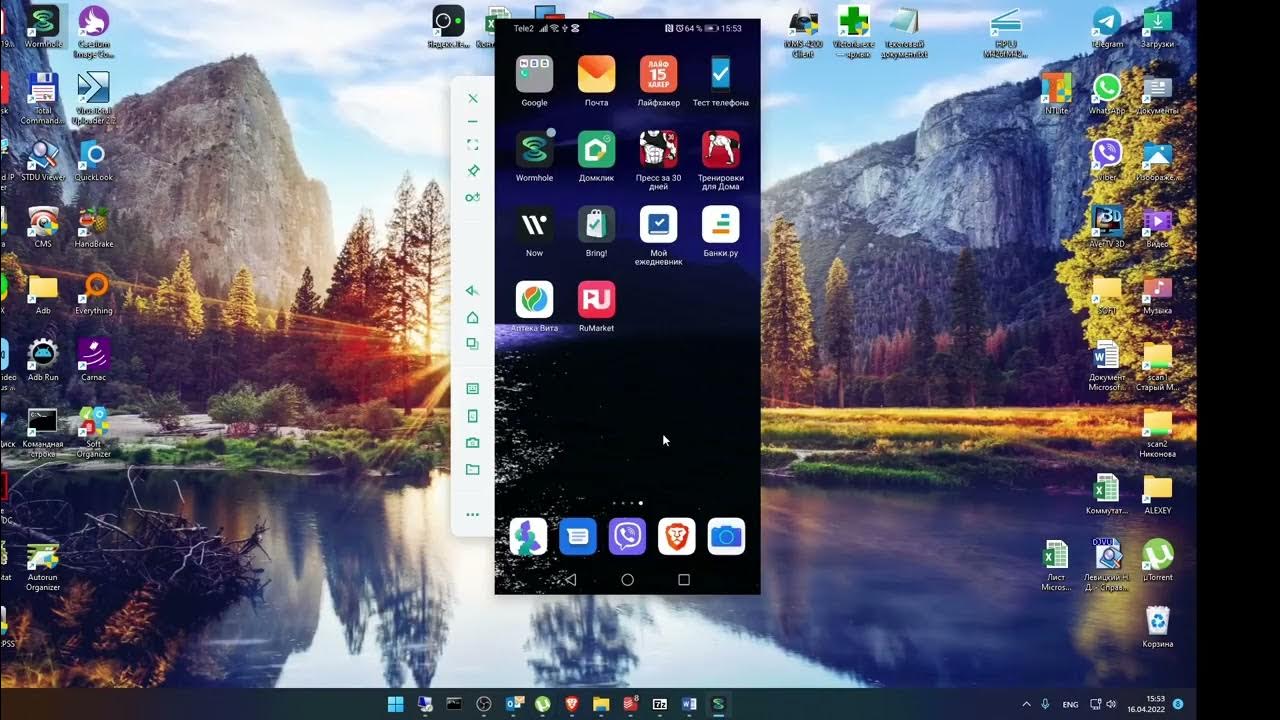The image size is (1280, 720).
Task: Open Soft Organizer desktop shortcut
Action: (x=94, y=432)
